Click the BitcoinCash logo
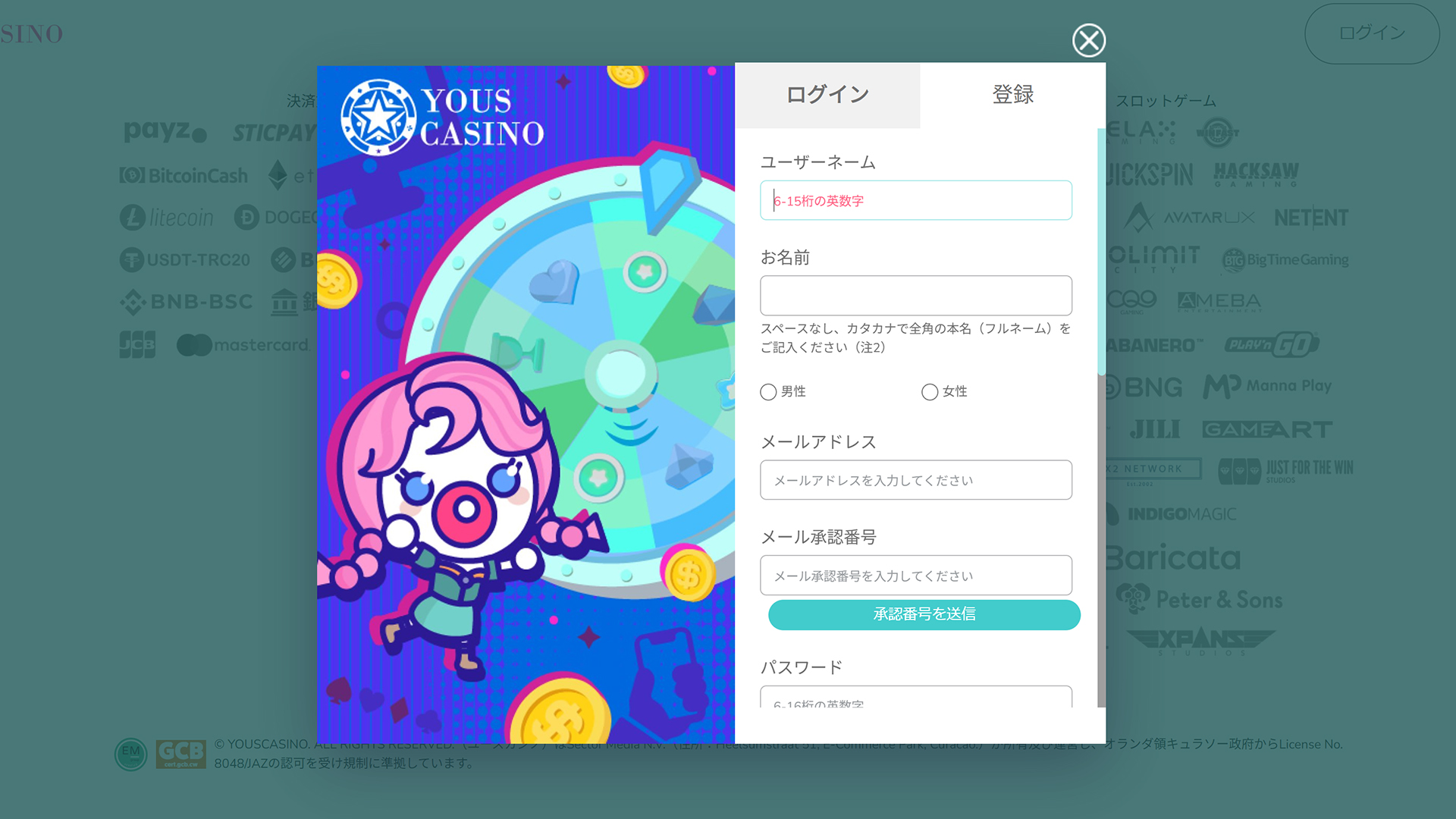This screenshot has height=819, width=1456. click(184, 175)
